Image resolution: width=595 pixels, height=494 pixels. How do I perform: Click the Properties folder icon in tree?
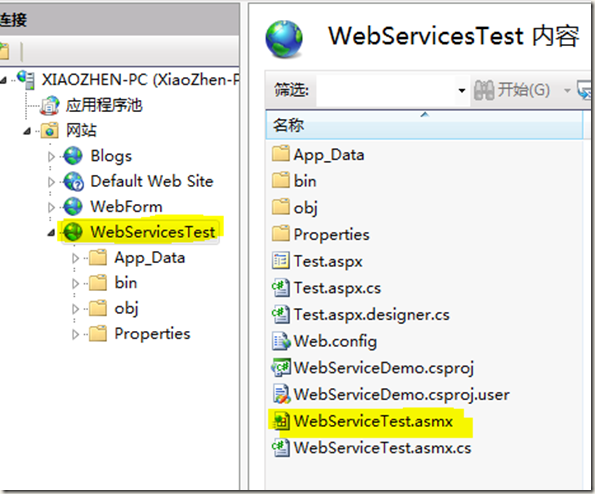[x=98, y=334]
